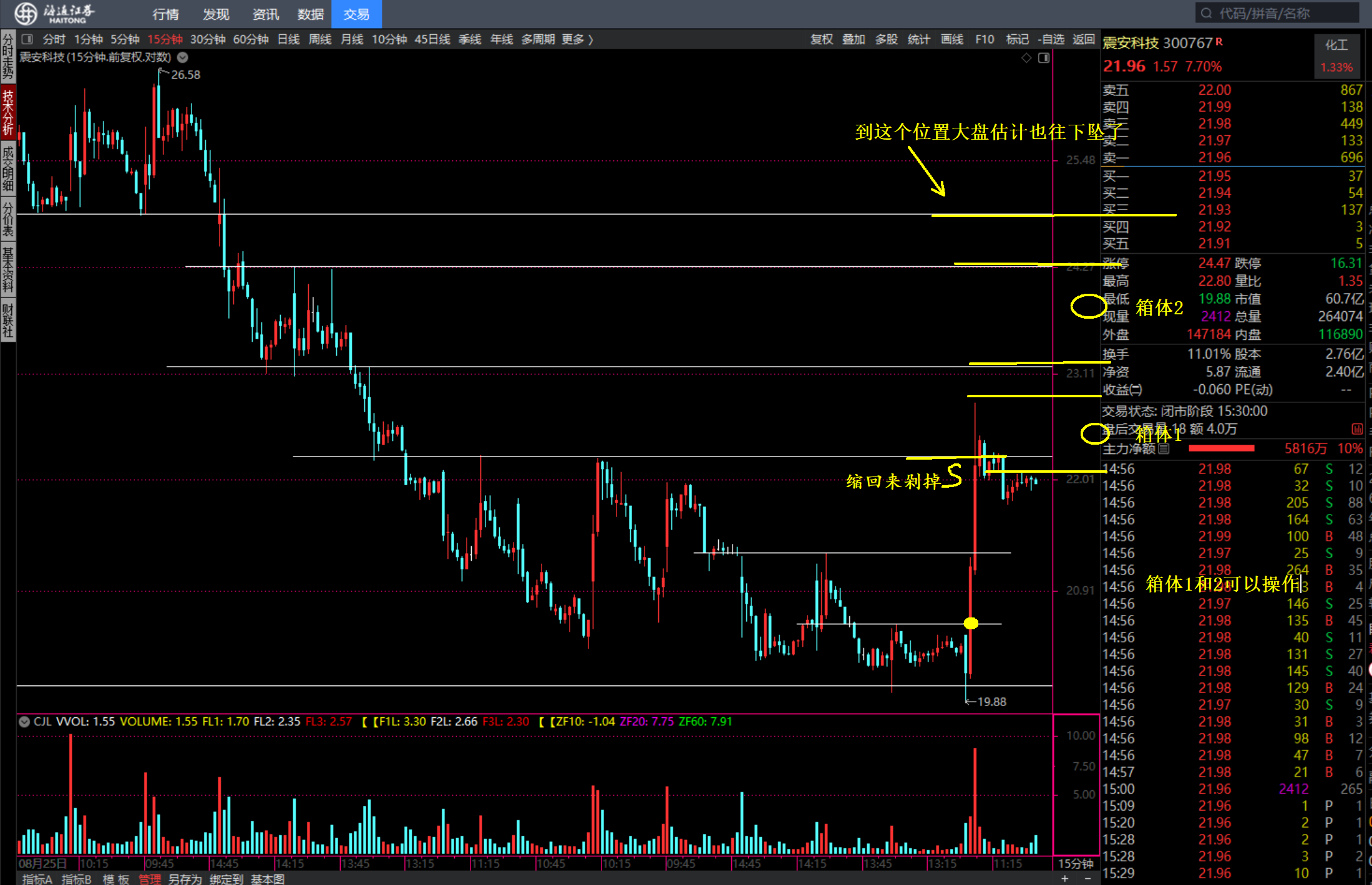Select the 指标B tab
The width and height of the screenshot is (1372, 885).
tap(76, 879)
